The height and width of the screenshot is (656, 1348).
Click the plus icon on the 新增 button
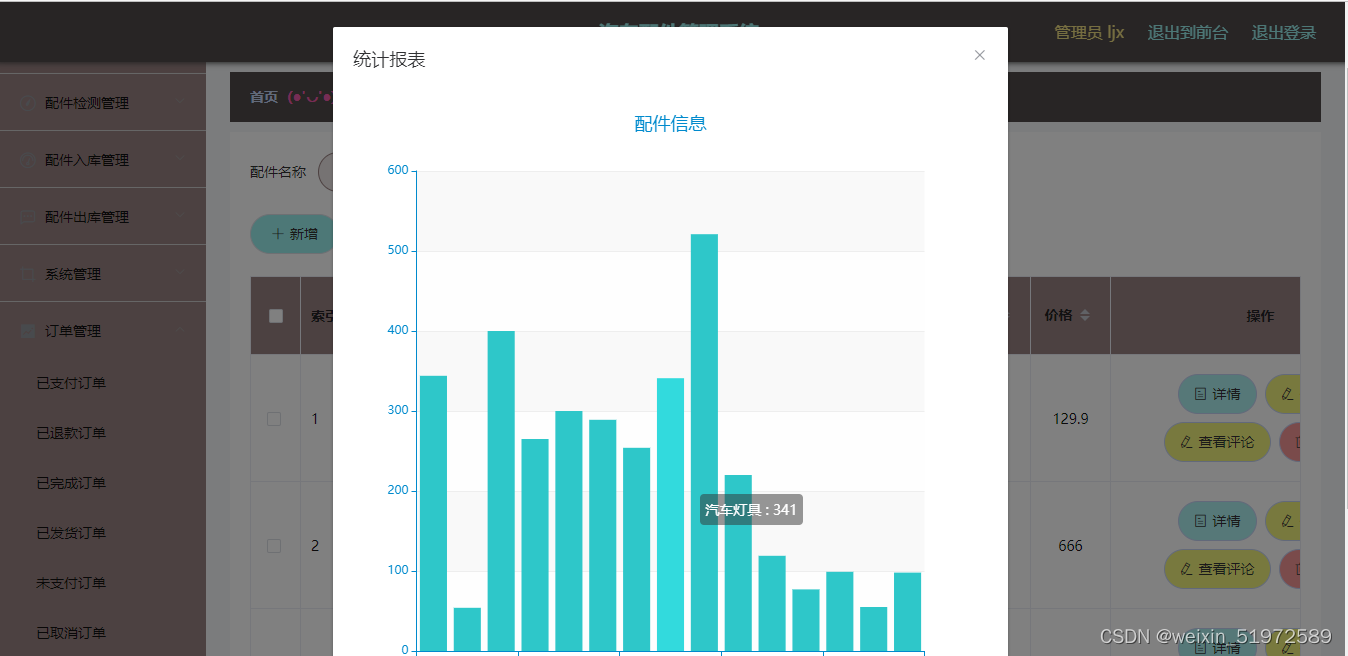pyautogui.click(x=278, y=233)
